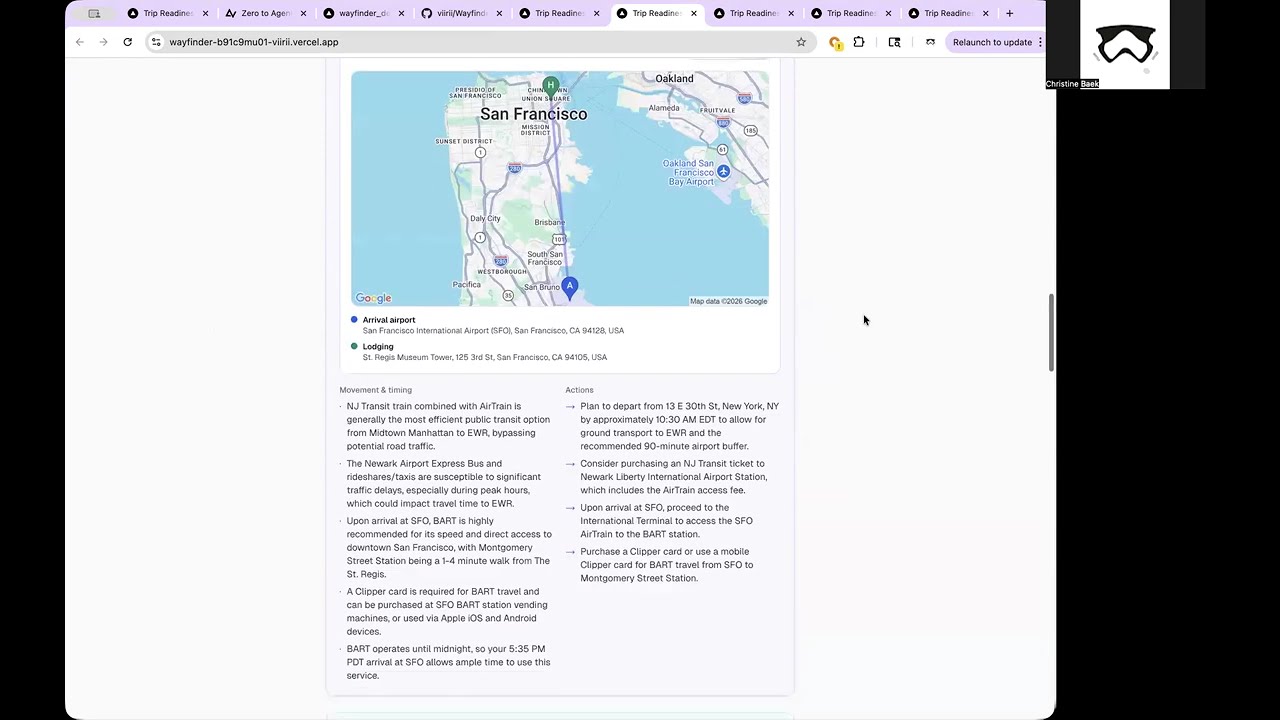Open site information icon in address bar

[156, 42]
